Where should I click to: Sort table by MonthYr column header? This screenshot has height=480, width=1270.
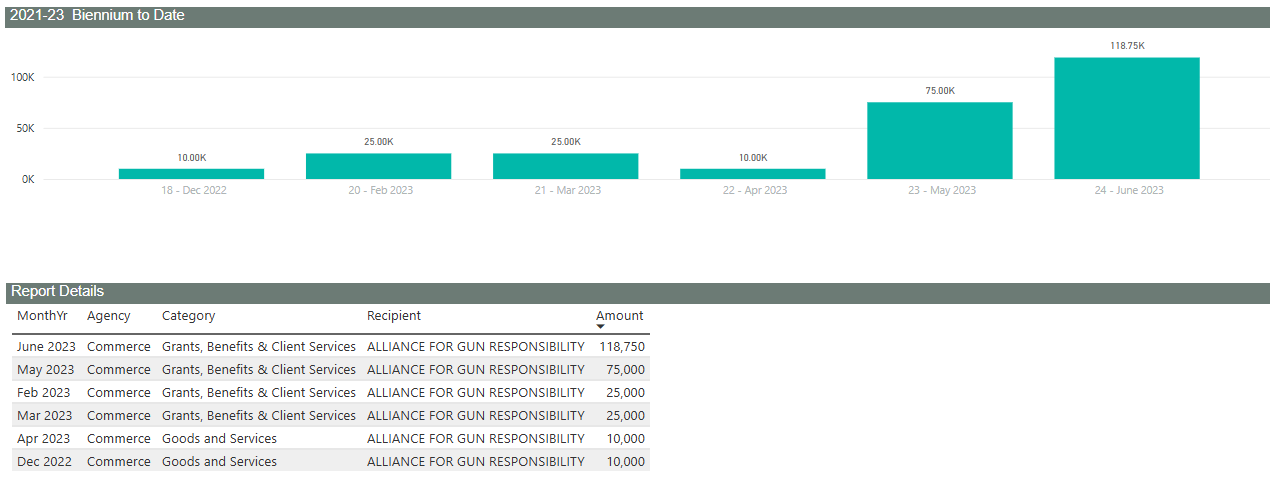[43, 316]
